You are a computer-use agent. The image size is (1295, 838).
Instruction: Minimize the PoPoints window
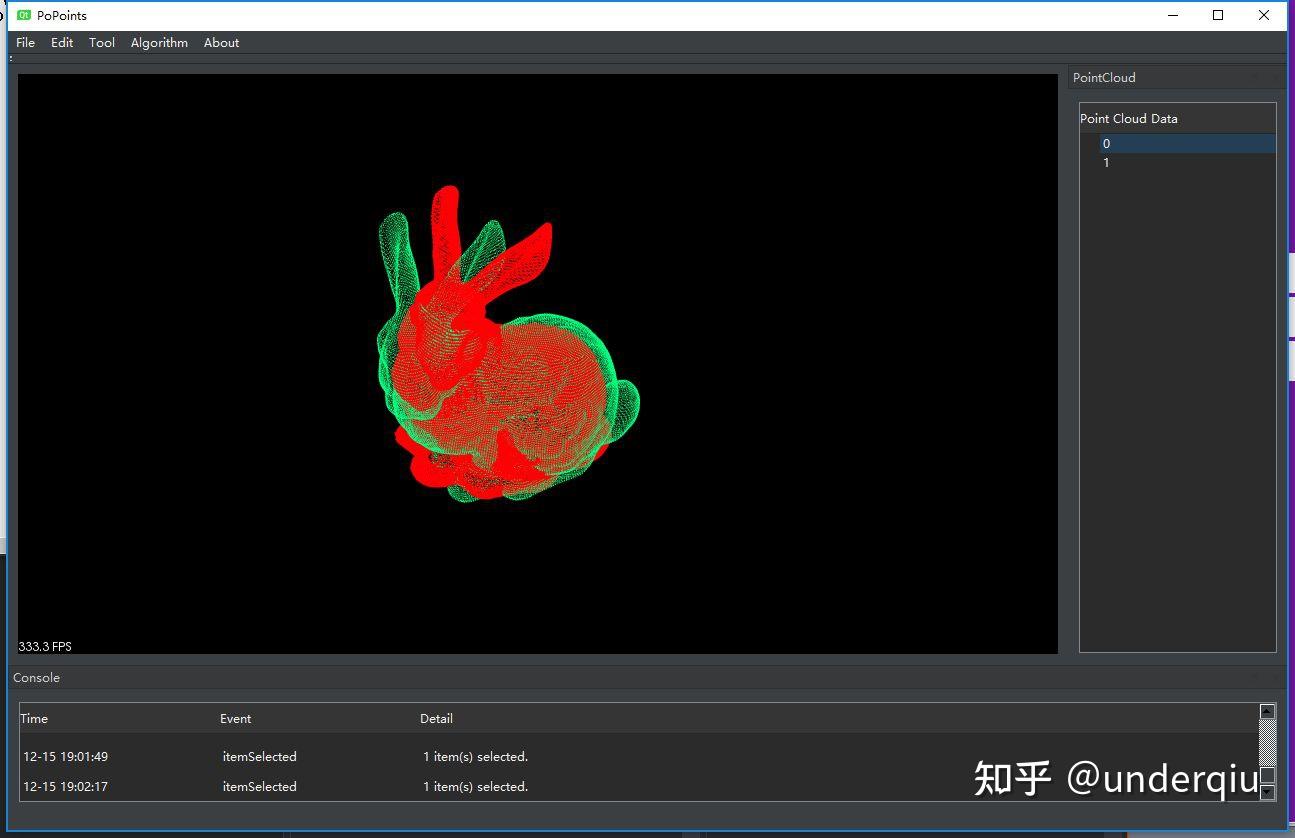tap(1173, 15)
